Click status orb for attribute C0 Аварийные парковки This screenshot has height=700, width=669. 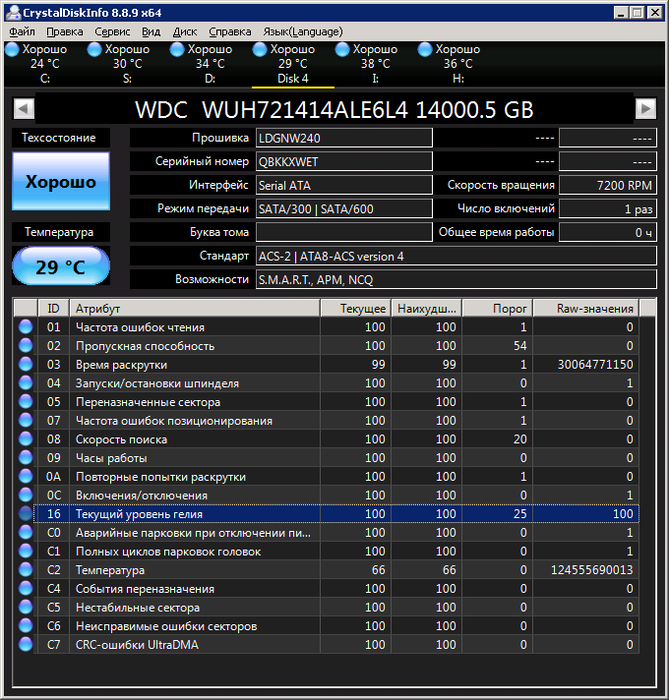(25, 533)
